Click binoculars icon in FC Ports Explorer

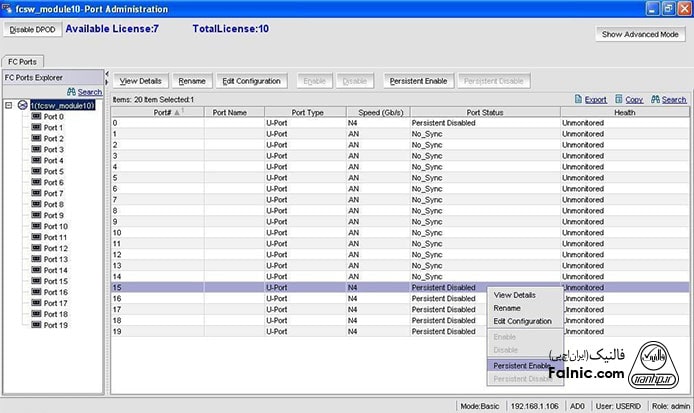(x=72, y=92)
